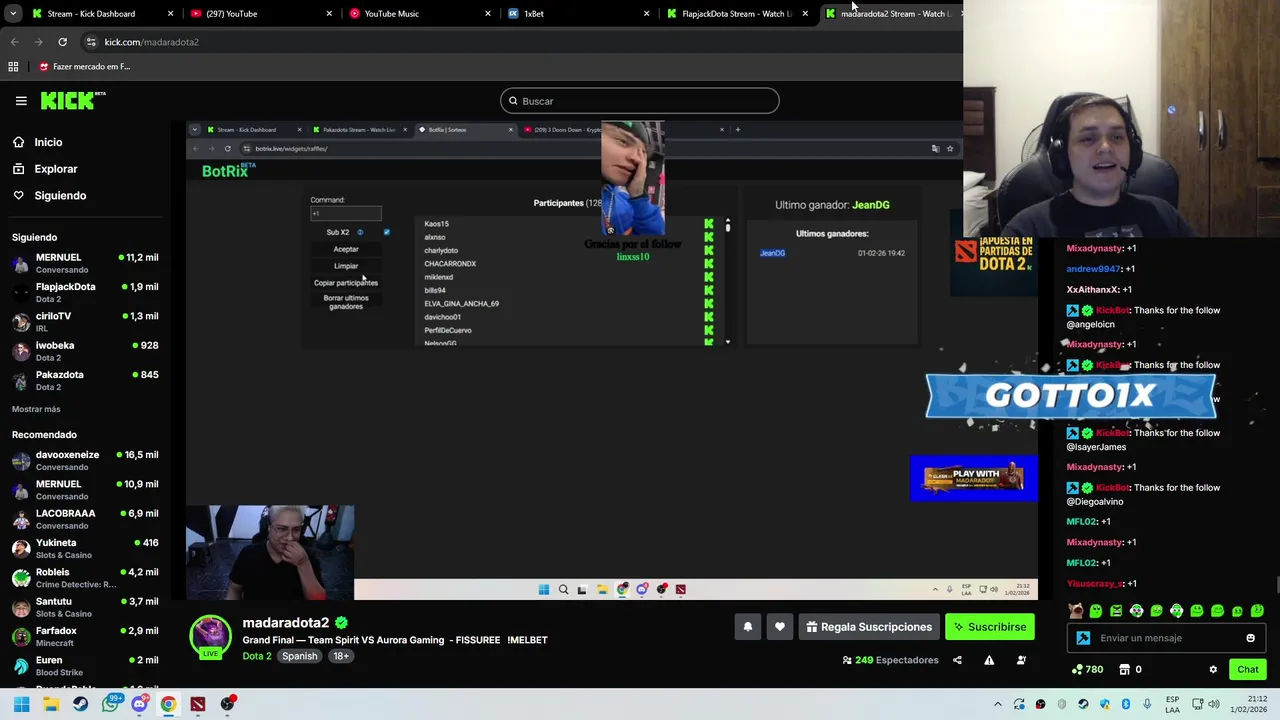Open Fazer mercado em F... bookmark
Viewport: 1280px width, 720px height.
coord(84,67)
